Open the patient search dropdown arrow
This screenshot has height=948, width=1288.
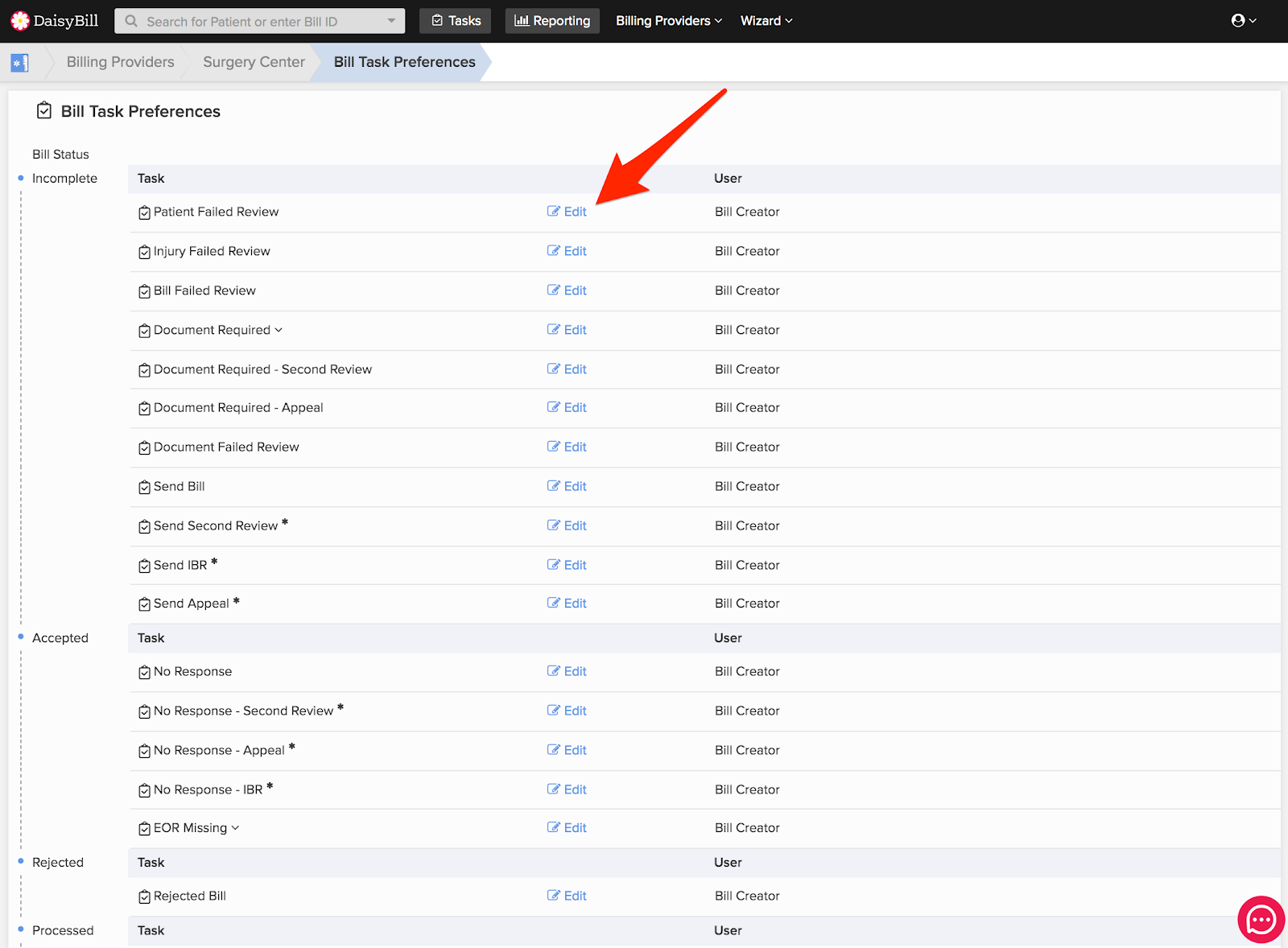[x=391, y=21]
